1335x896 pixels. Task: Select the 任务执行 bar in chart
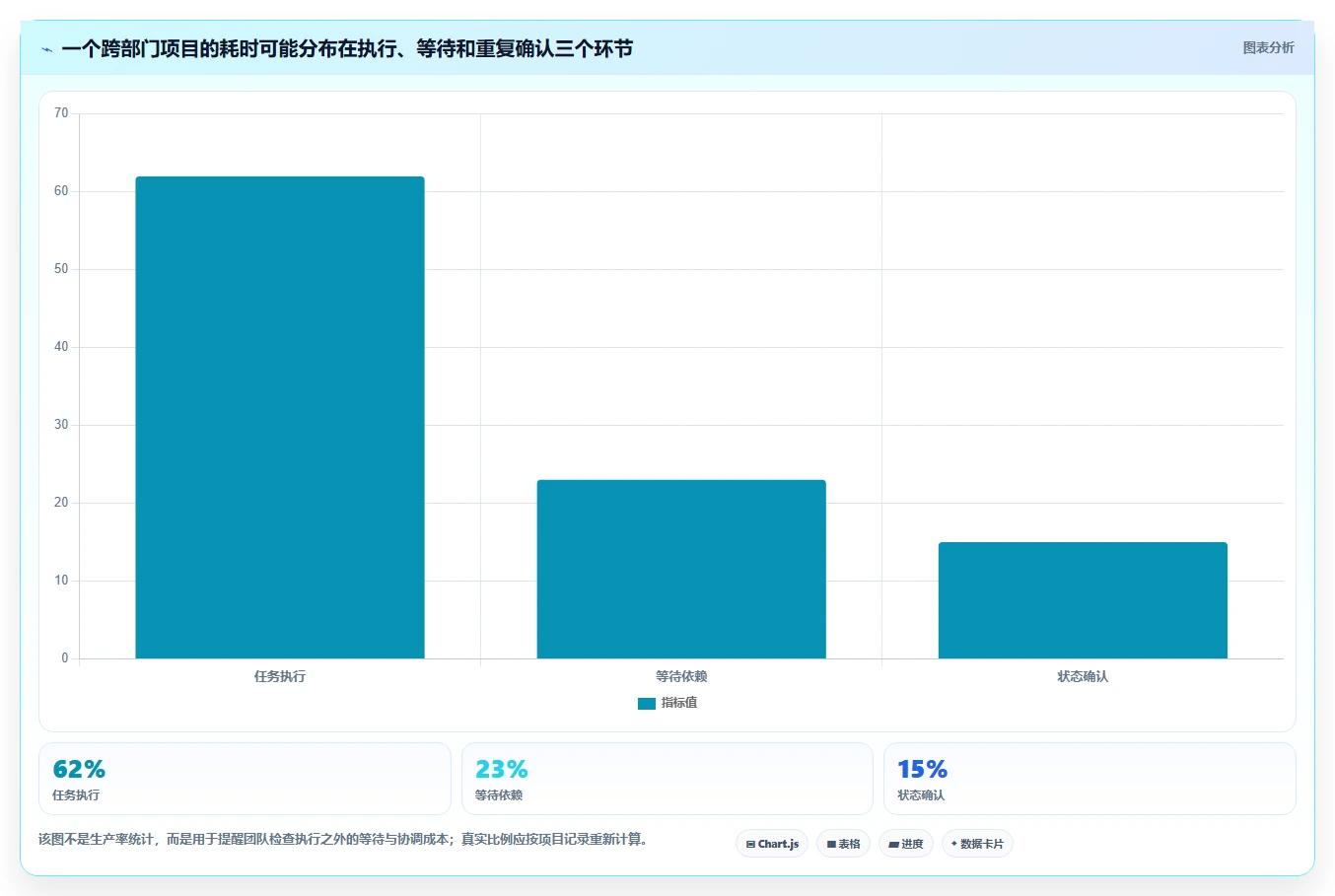[280, 418]
